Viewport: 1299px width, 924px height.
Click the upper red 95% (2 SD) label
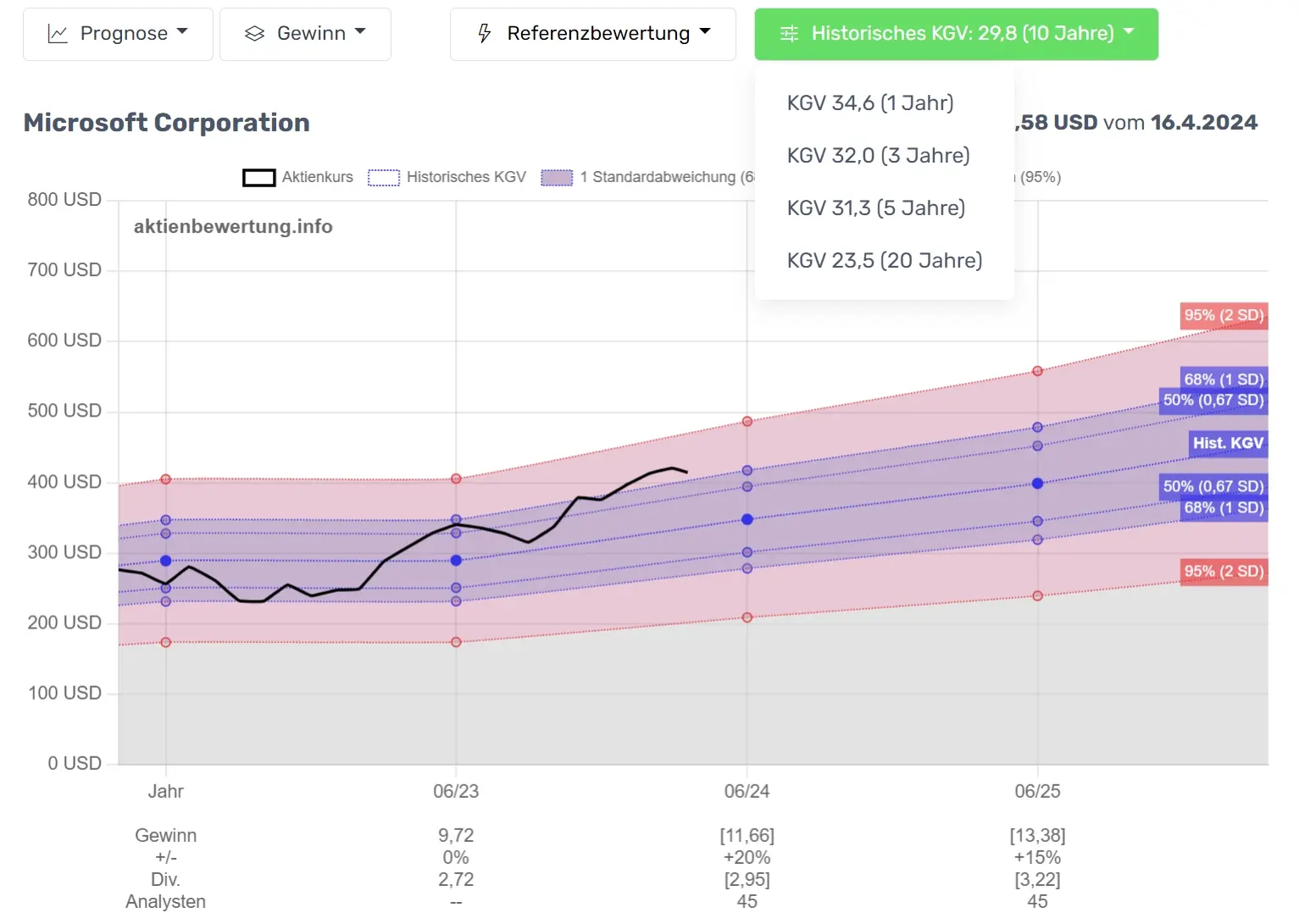pyautogui.click(x=1224, y=316)
